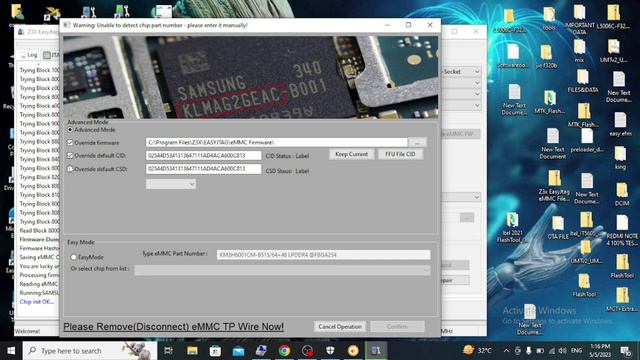Toggle the Override default CID checkbox

tap(70, 156)
